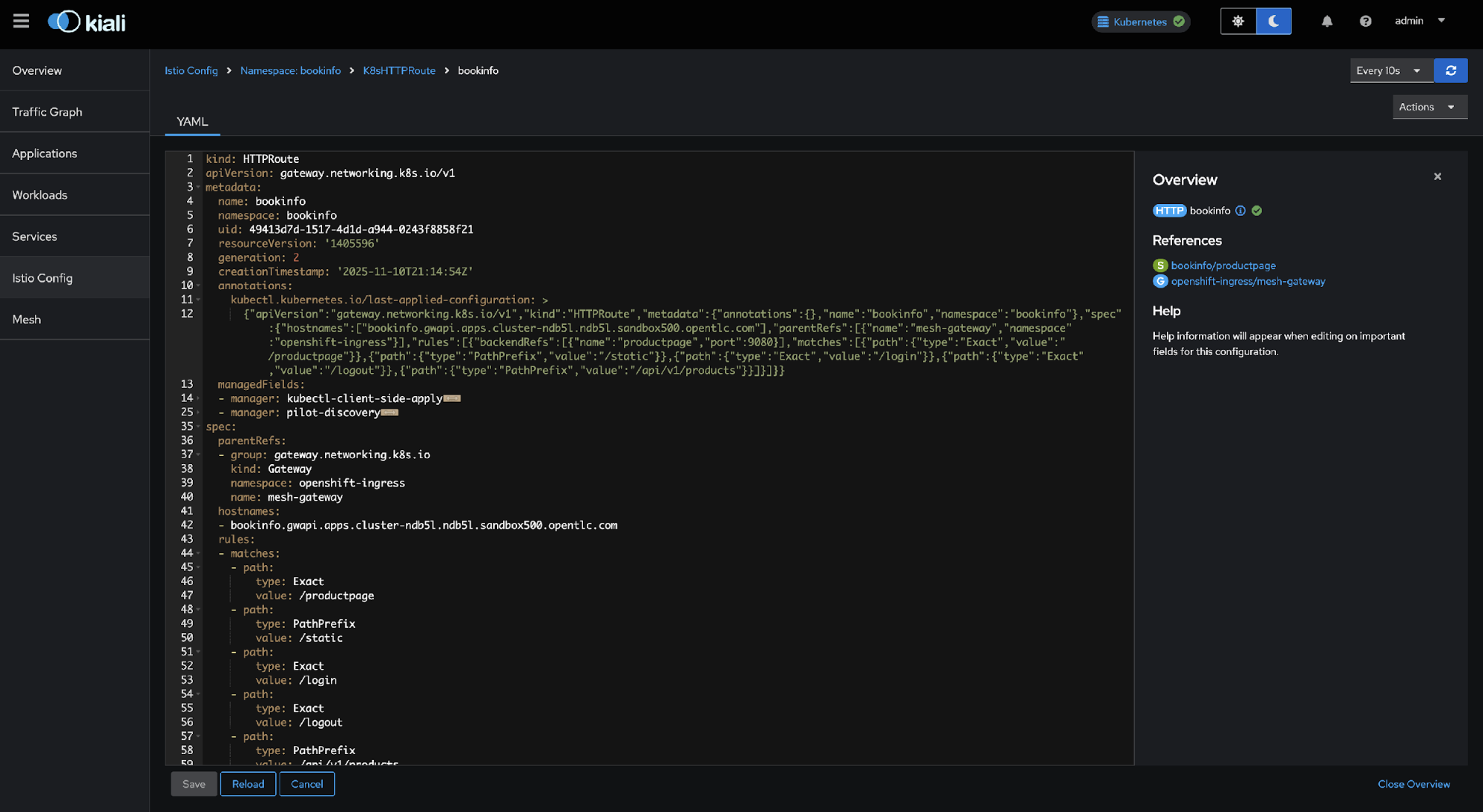This screenshot has height=812, width=1483.
Task: Open the openshift-ingress/mesh-gateway reference link
Action: click(1248, 282)
